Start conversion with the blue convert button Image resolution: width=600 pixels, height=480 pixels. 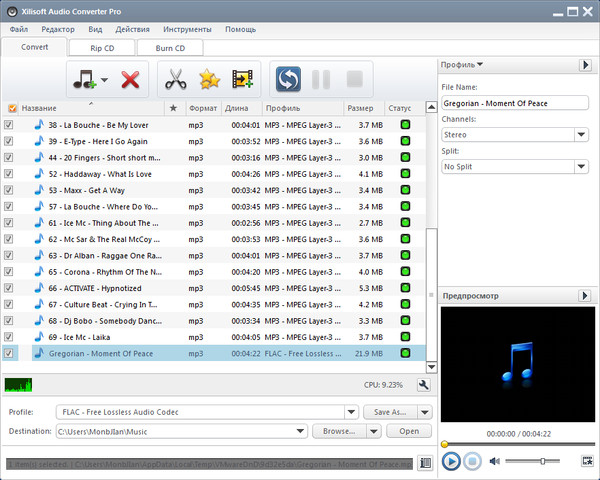pos(289,79)
